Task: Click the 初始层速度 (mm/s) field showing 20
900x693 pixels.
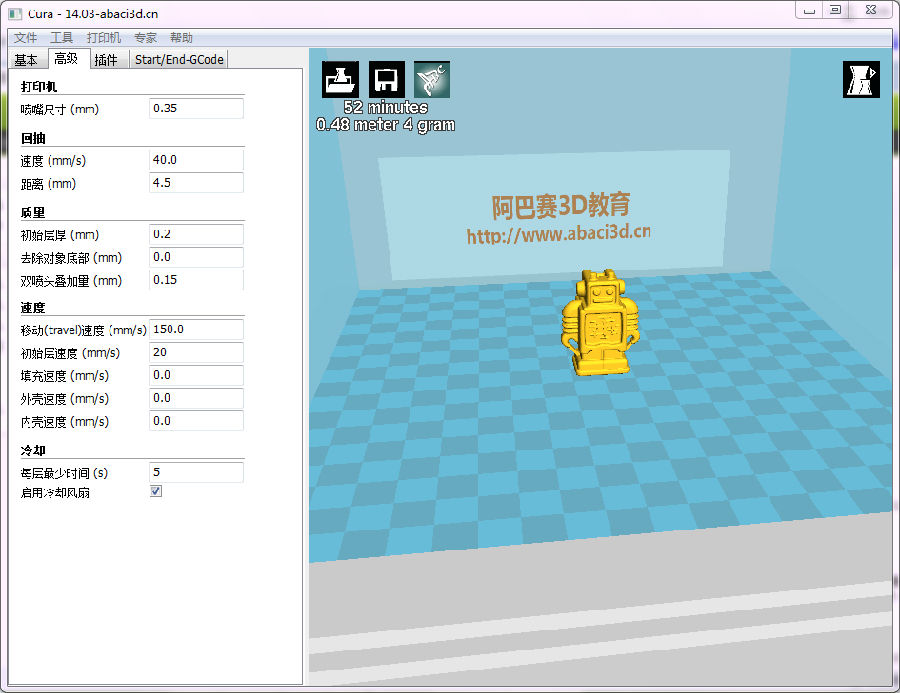Action: click(x=196, y=353)
